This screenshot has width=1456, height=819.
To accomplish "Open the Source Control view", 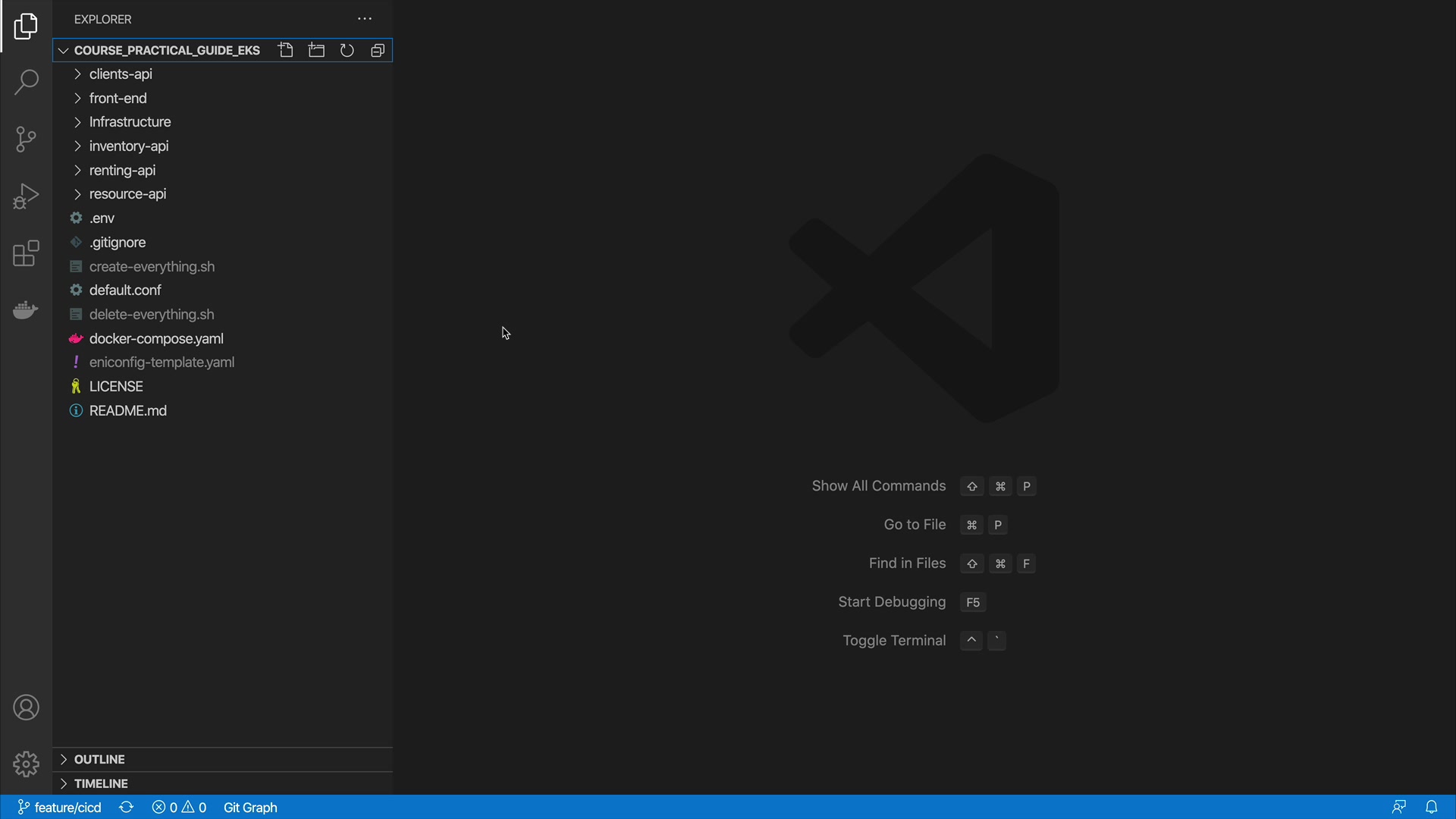I will (26, 139).
